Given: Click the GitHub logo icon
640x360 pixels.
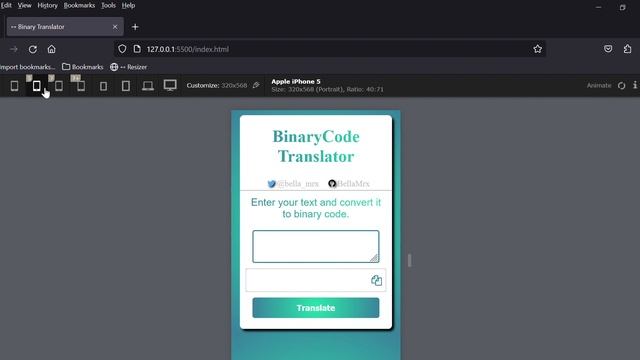Looking at the screenshot, I should (332, 184).
